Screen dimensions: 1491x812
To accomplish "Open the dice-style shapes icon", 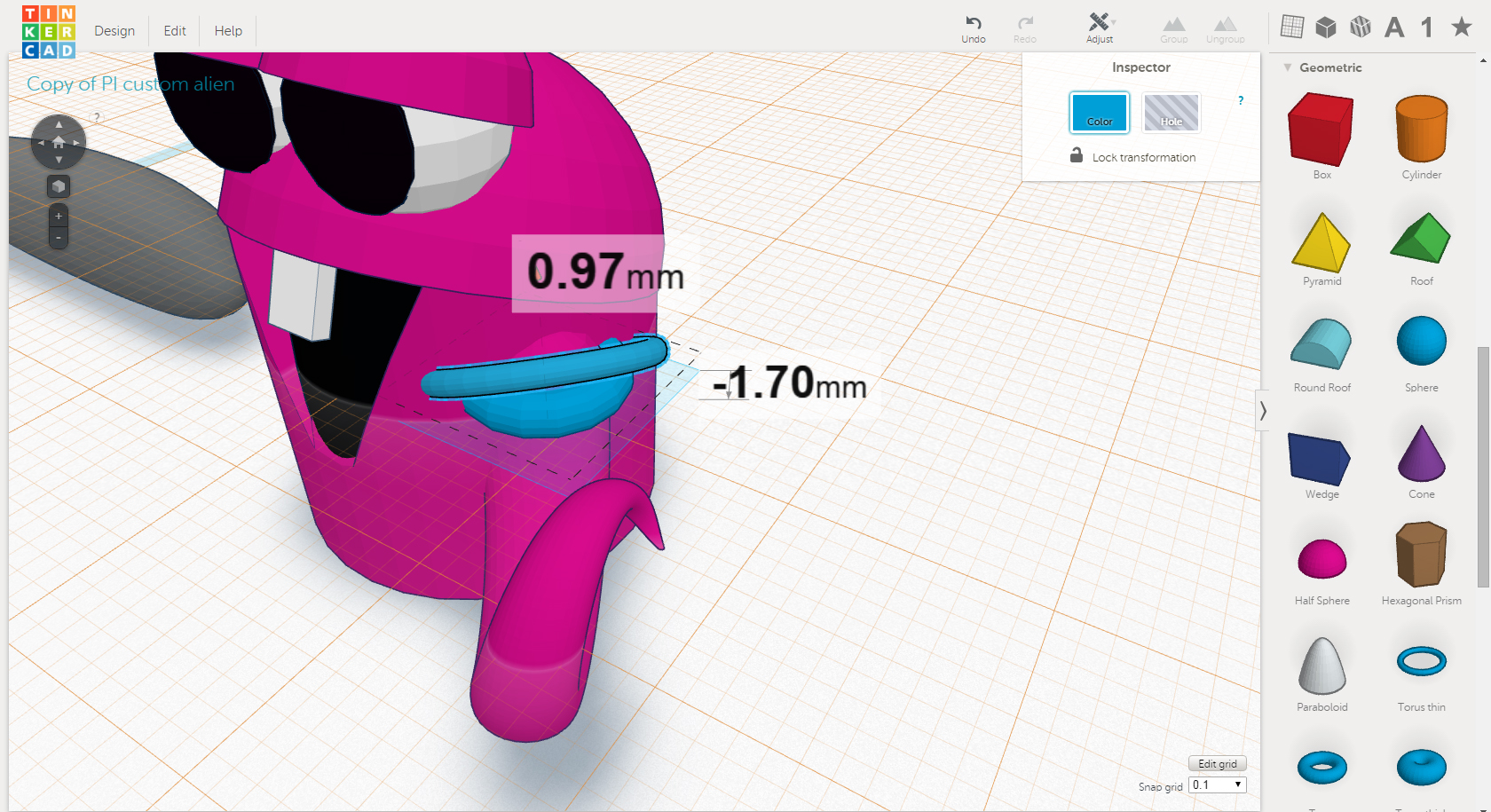I will click(x=1361, y=28).
